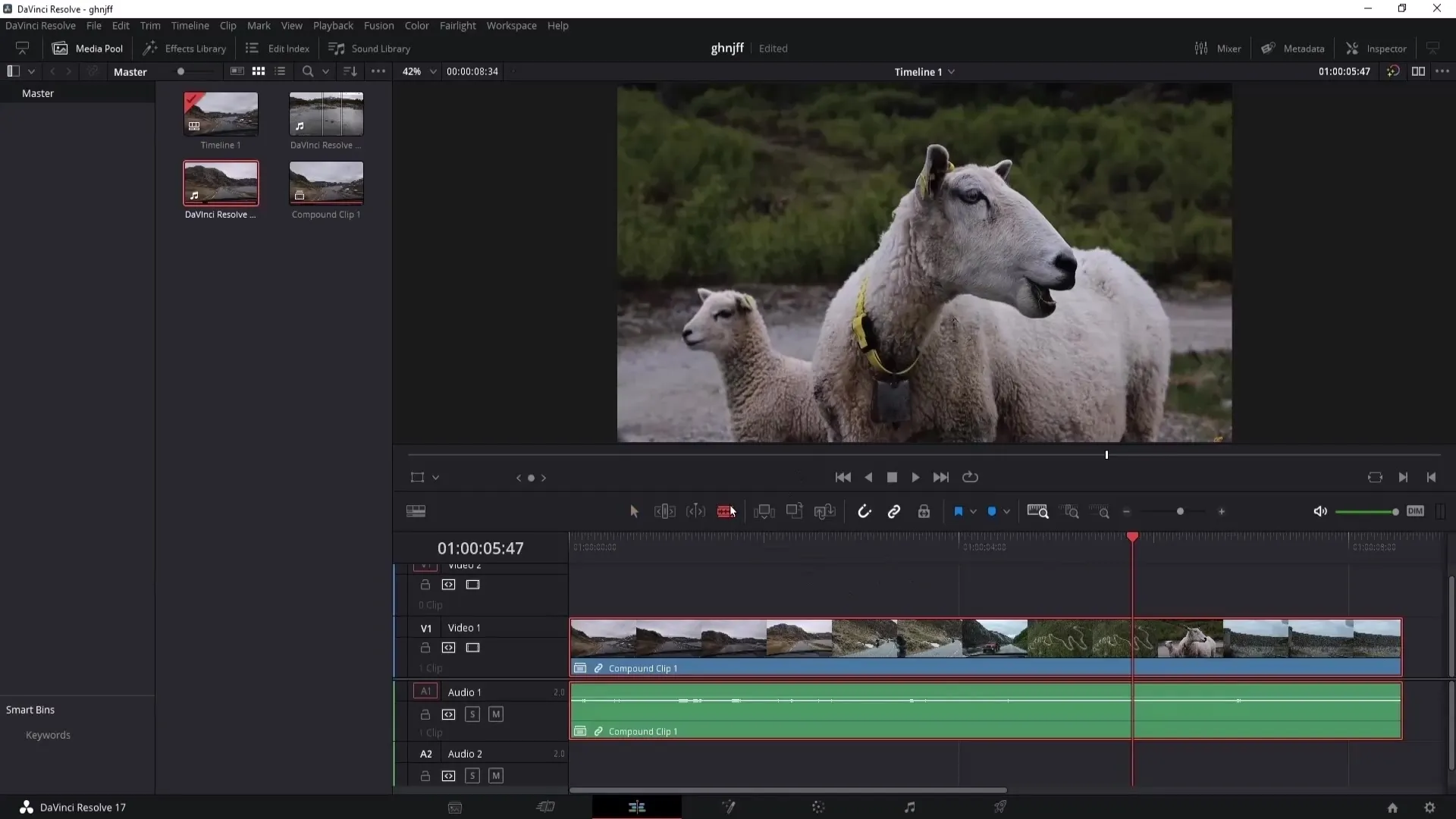Image resolution: width=1456 pixels, height=819 pixels.
Task: Click the Flag marker icon in toolbar
Action: pos(958,511)
